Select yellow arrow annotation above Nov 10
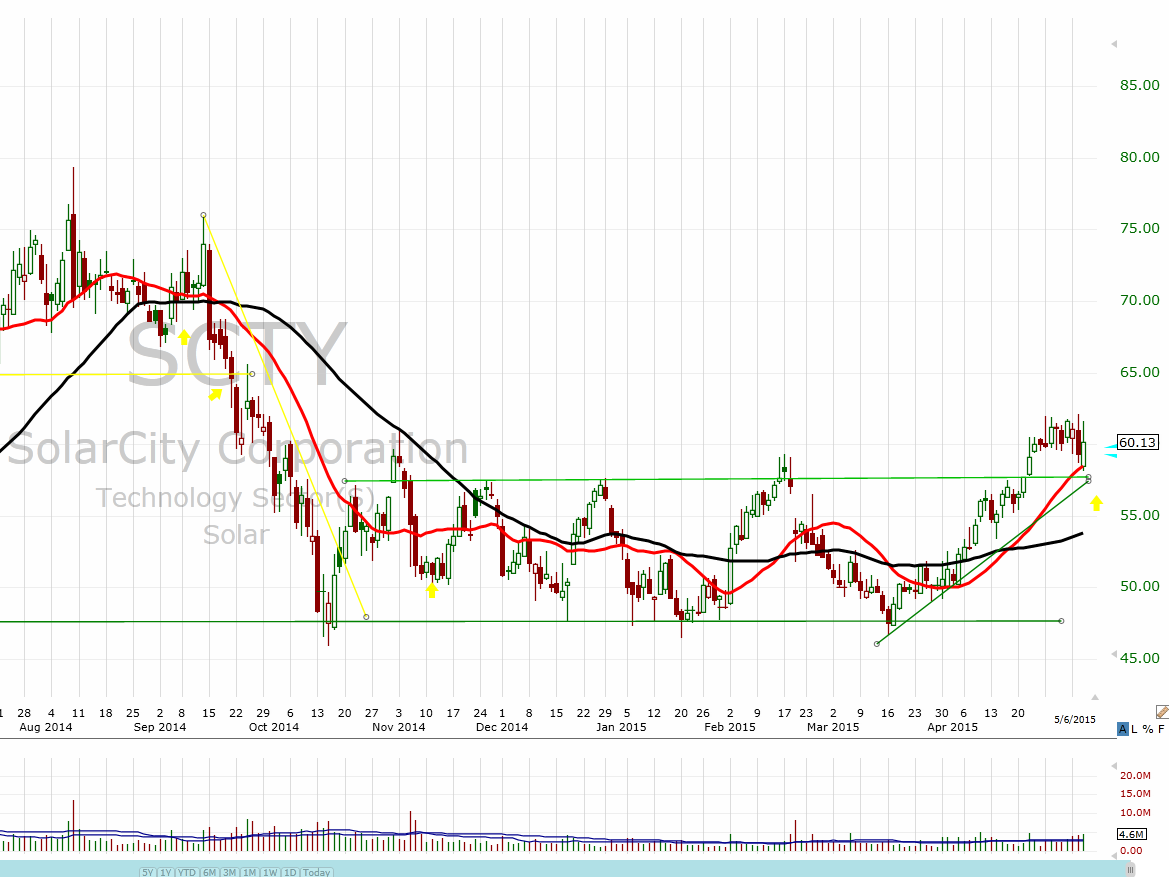 point(431,590)
